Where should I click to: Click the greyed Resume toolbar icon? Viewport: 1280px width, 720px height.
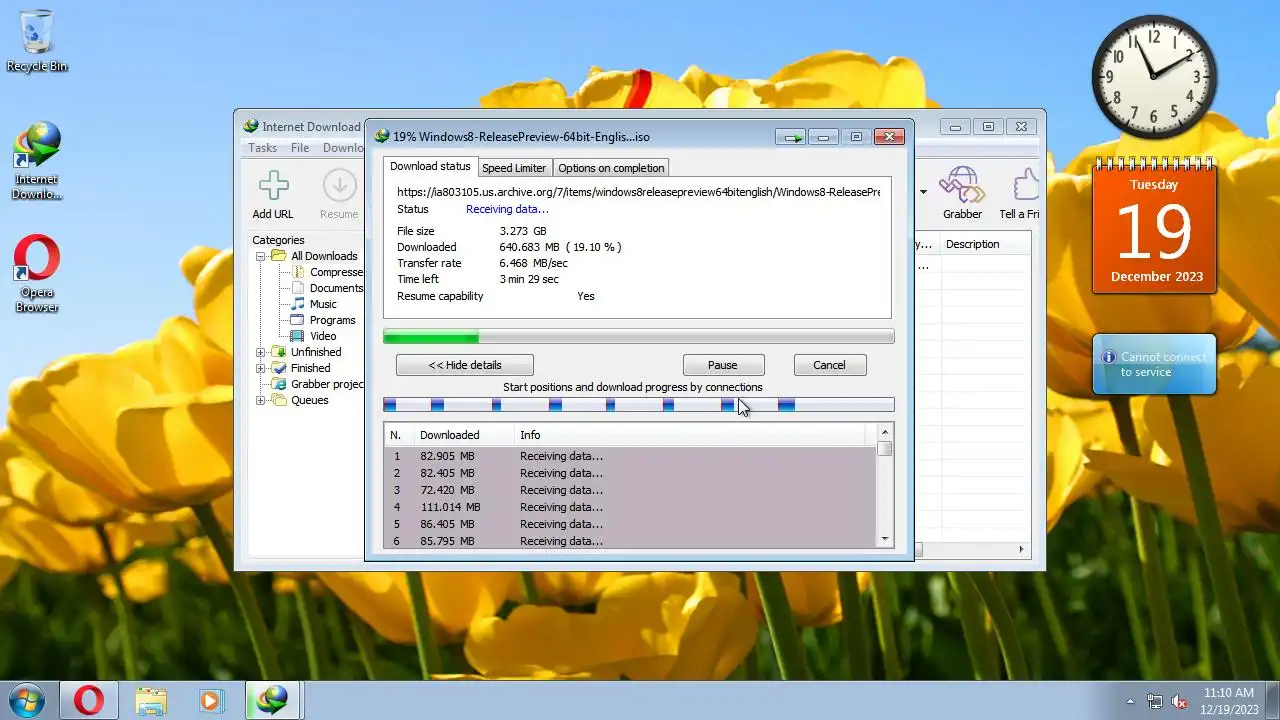339,186
